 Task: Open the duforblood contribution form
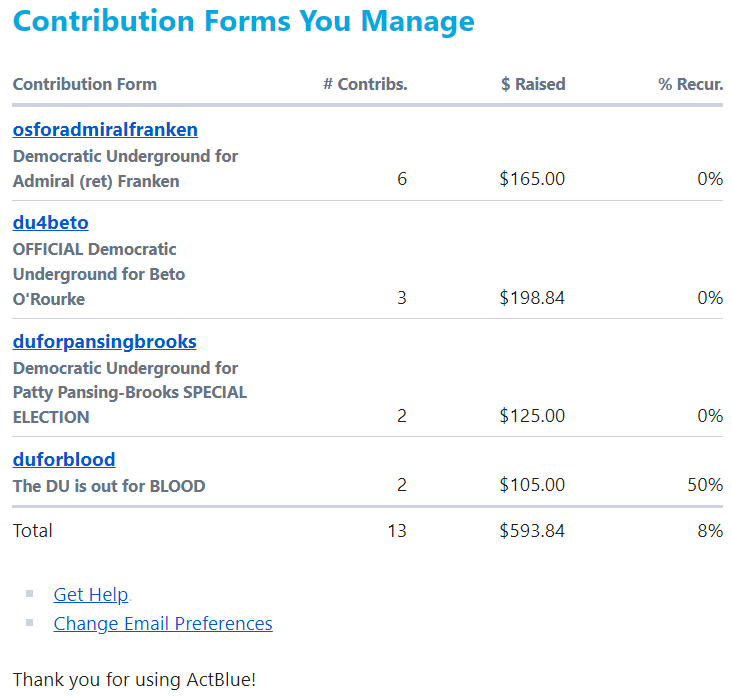coord(64,460)
